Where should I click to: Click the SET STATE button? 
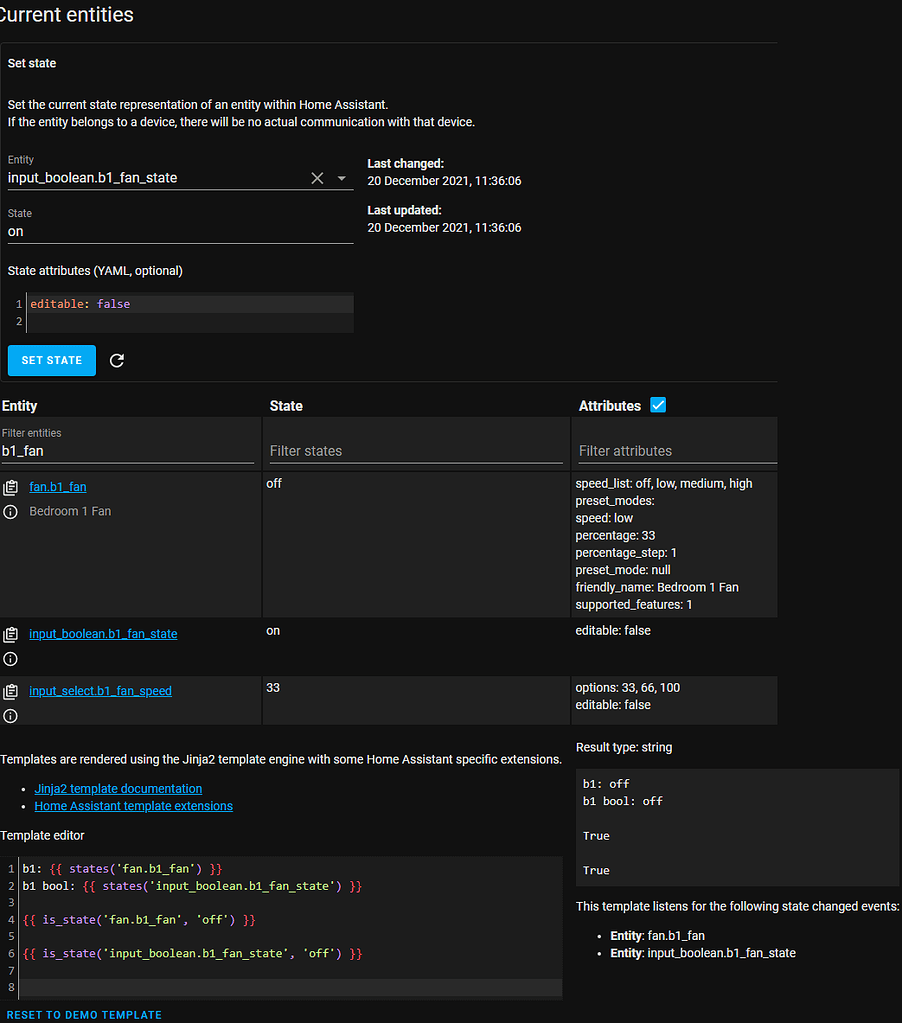coord(51,360)
